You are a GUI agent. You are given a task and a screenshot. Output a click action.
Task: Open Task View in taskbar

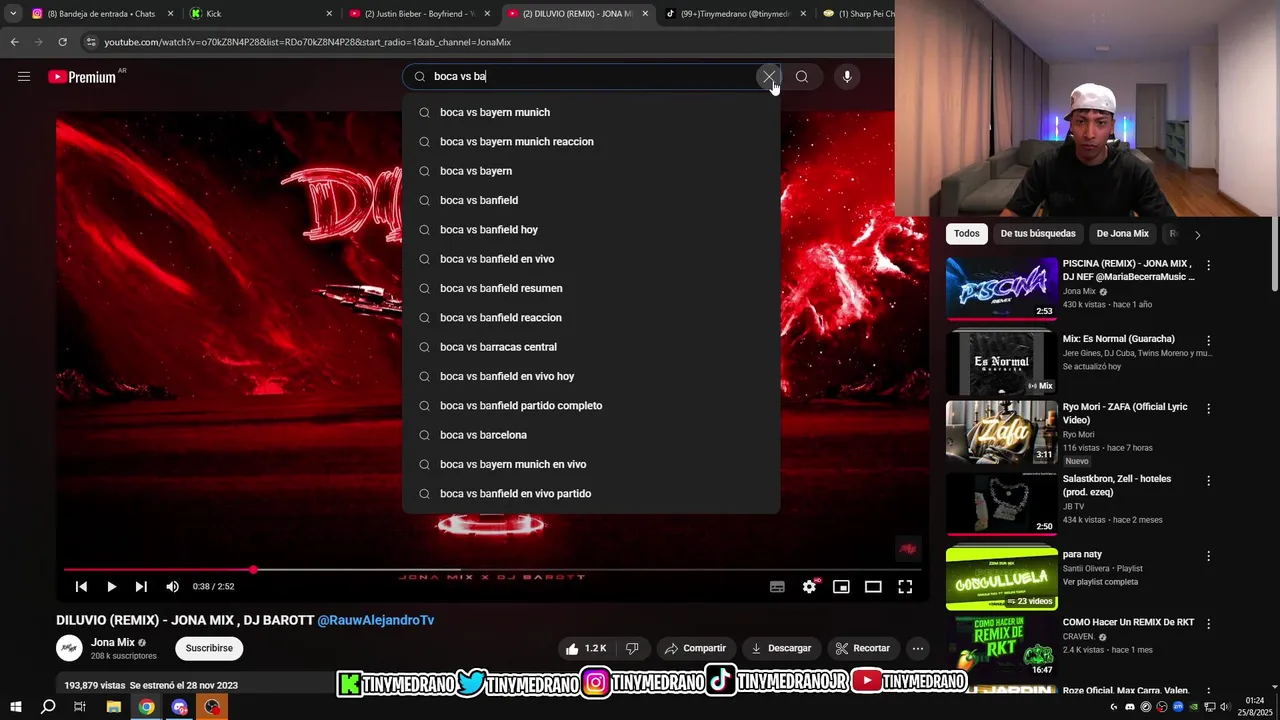80,707
